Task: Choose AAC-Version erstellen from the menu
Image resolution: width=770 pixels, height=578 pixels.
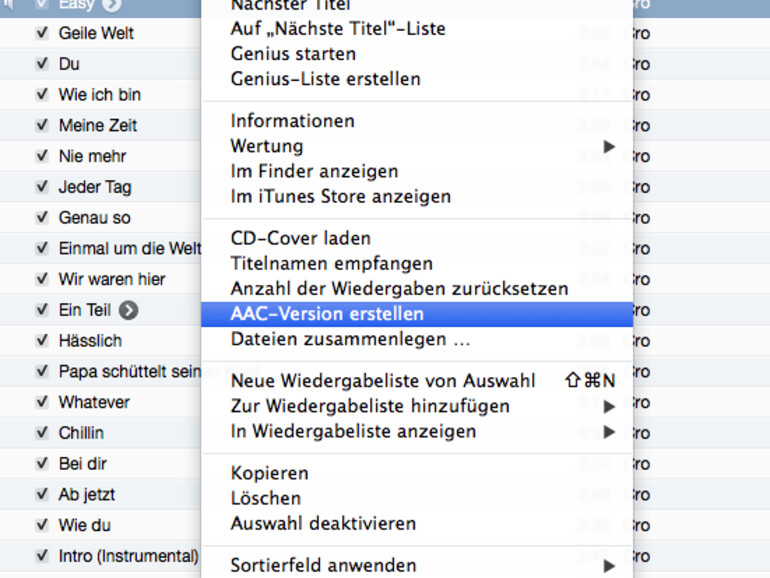Action: [x=327, y=314]
